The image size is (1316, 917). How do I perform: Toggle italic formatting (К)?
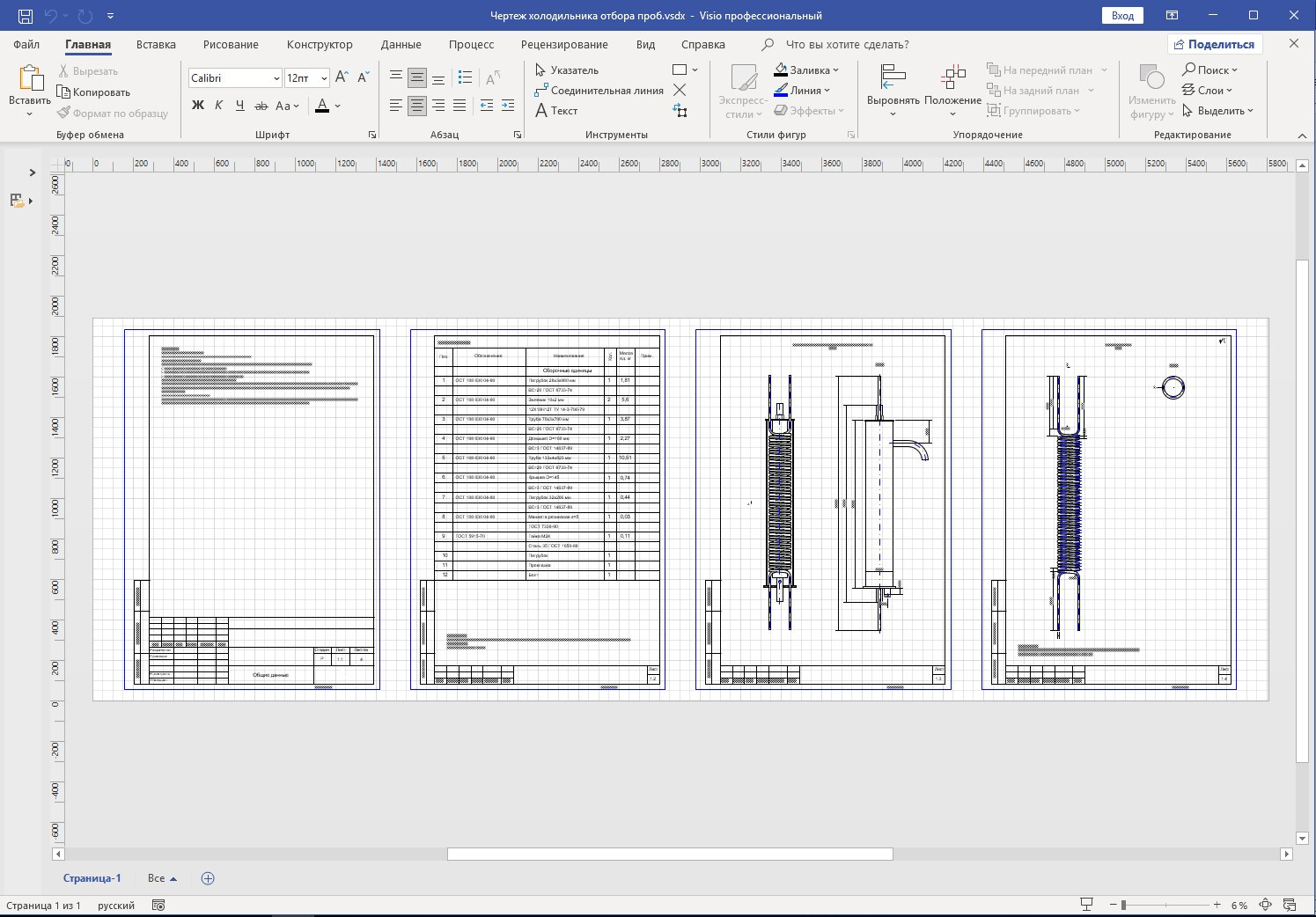point(218,106)
